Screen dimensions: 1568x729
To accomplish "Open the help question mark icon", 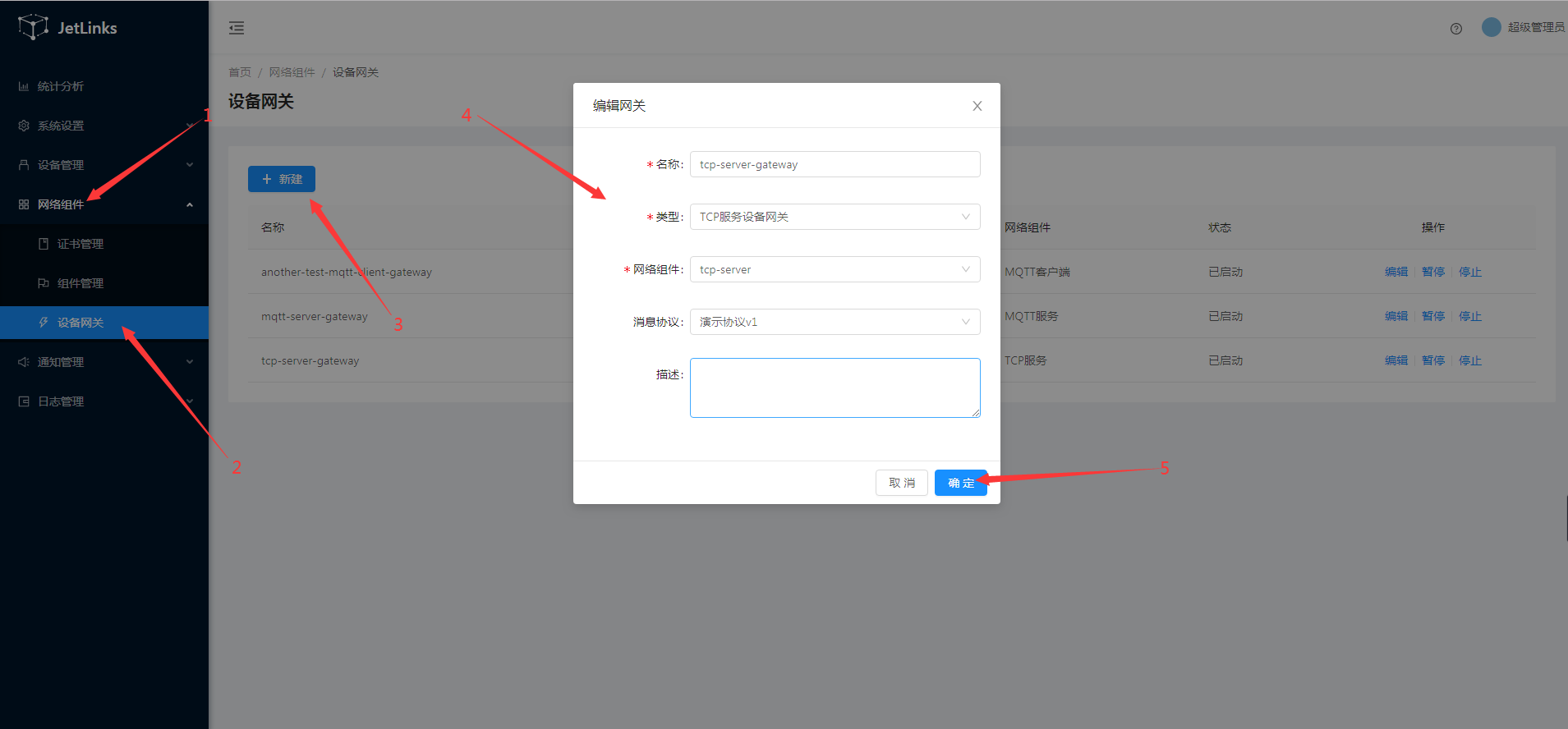I will tap(1455, 29).
